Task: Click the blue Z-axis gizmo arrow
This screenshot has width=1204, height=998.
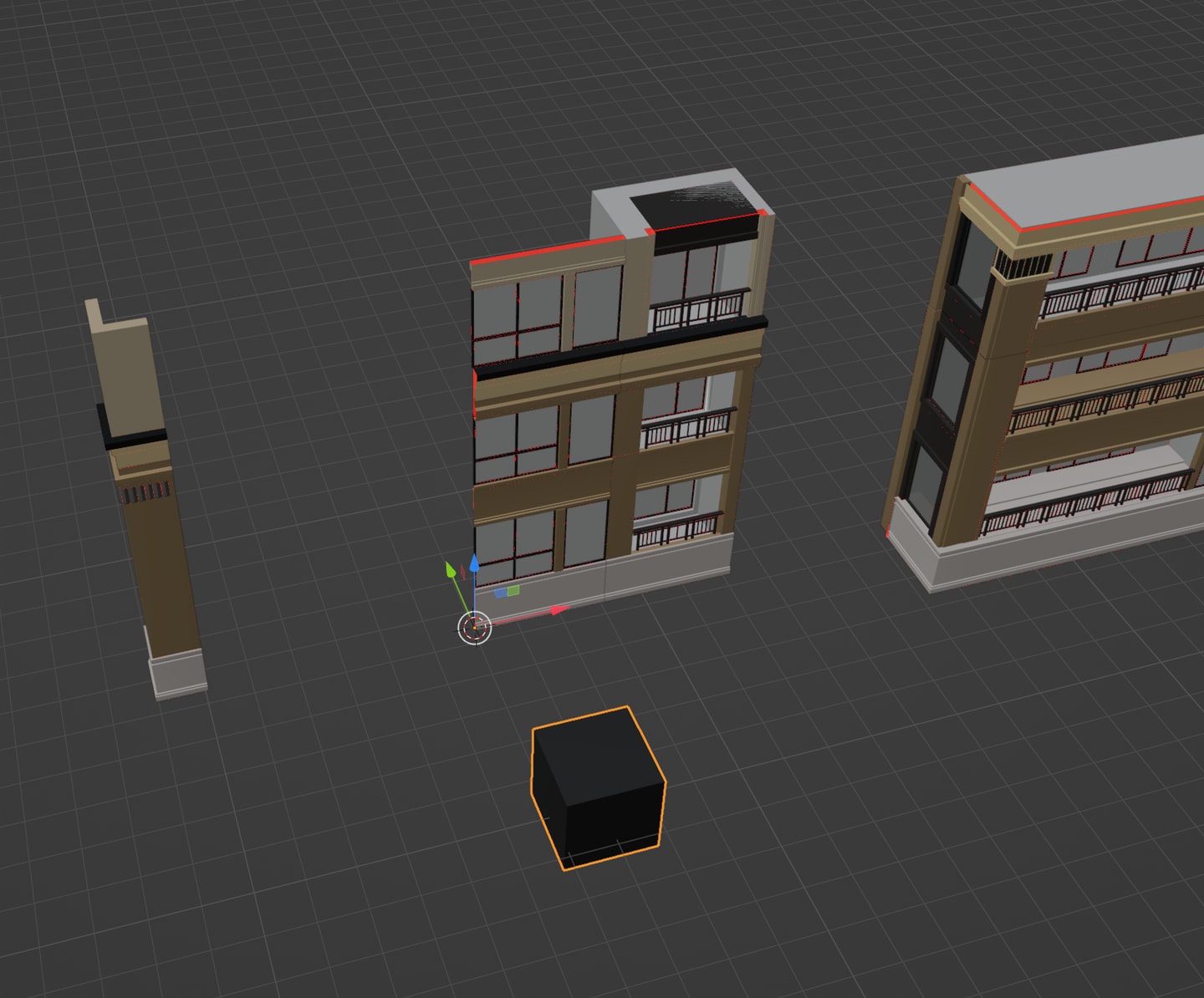Action: point(474,563)
